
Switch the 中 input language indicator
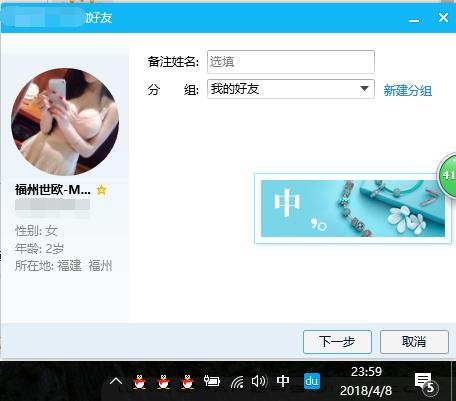point(283,381)
